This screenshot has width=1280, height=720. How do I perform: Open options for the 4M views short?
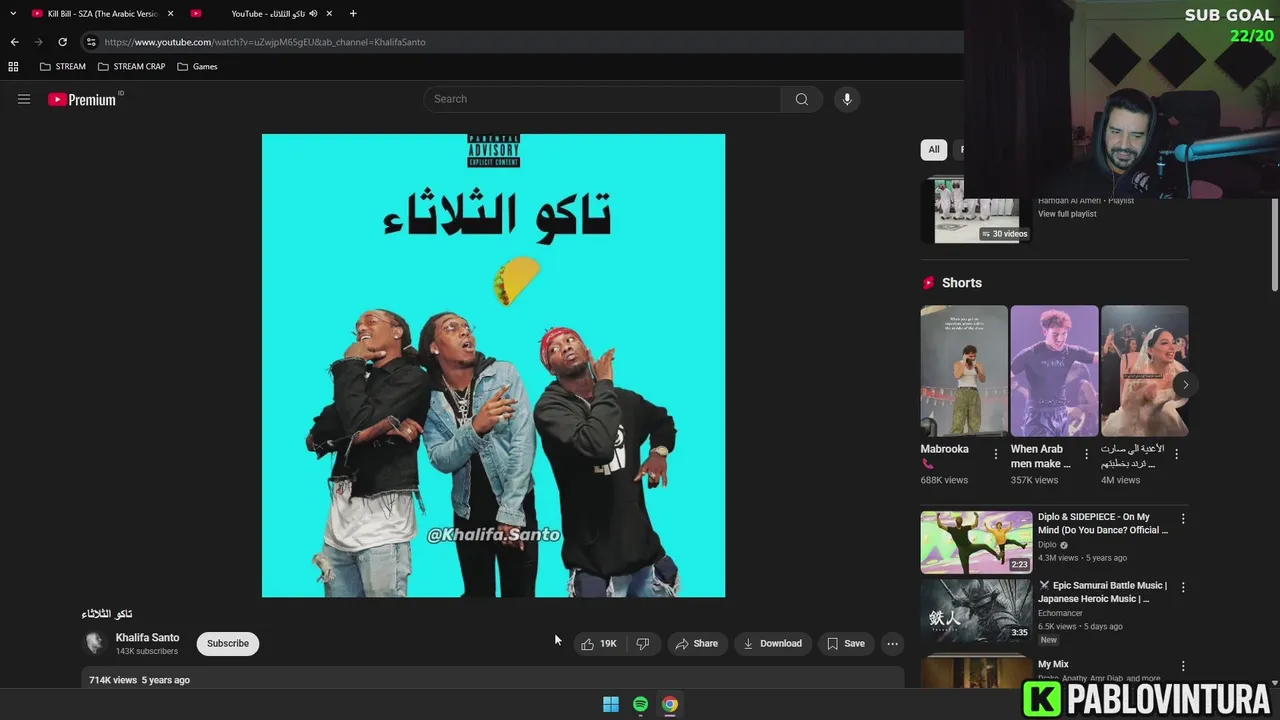click(1176, 454)
